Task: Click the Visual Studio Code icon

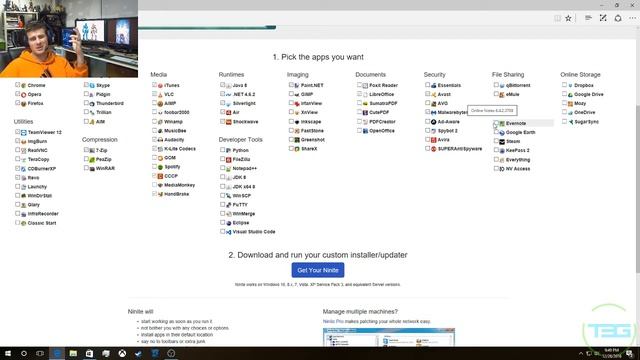Action: click(229, 232)
